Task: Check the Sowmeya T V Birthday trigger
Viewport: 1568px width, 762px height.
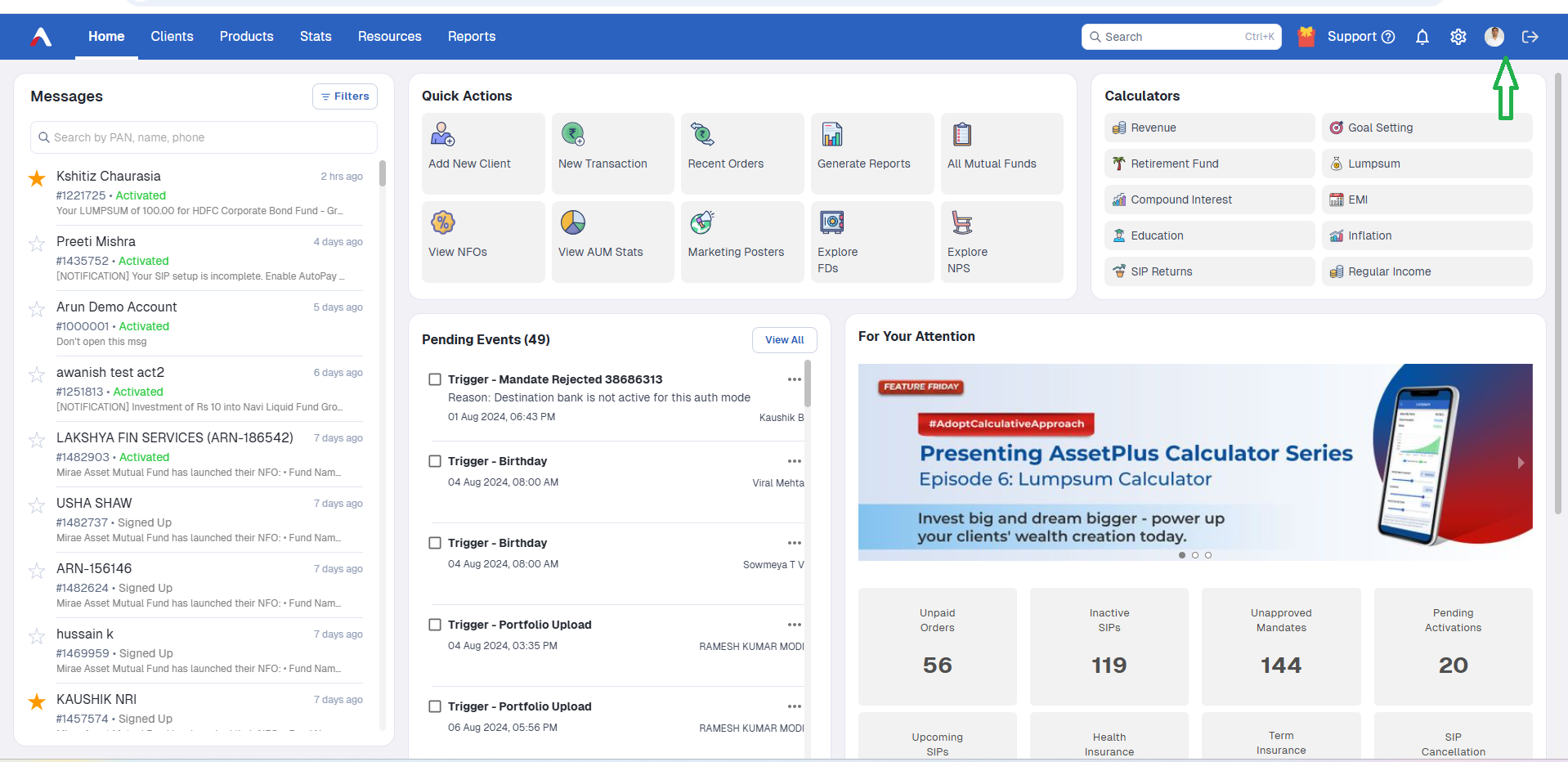Action: click(x=435, y=543)
